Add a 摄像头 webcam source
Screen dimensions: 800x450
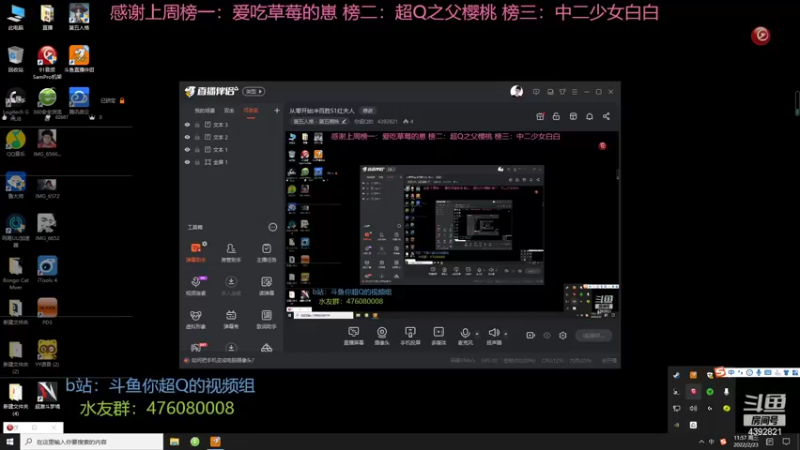click(382, 336)
